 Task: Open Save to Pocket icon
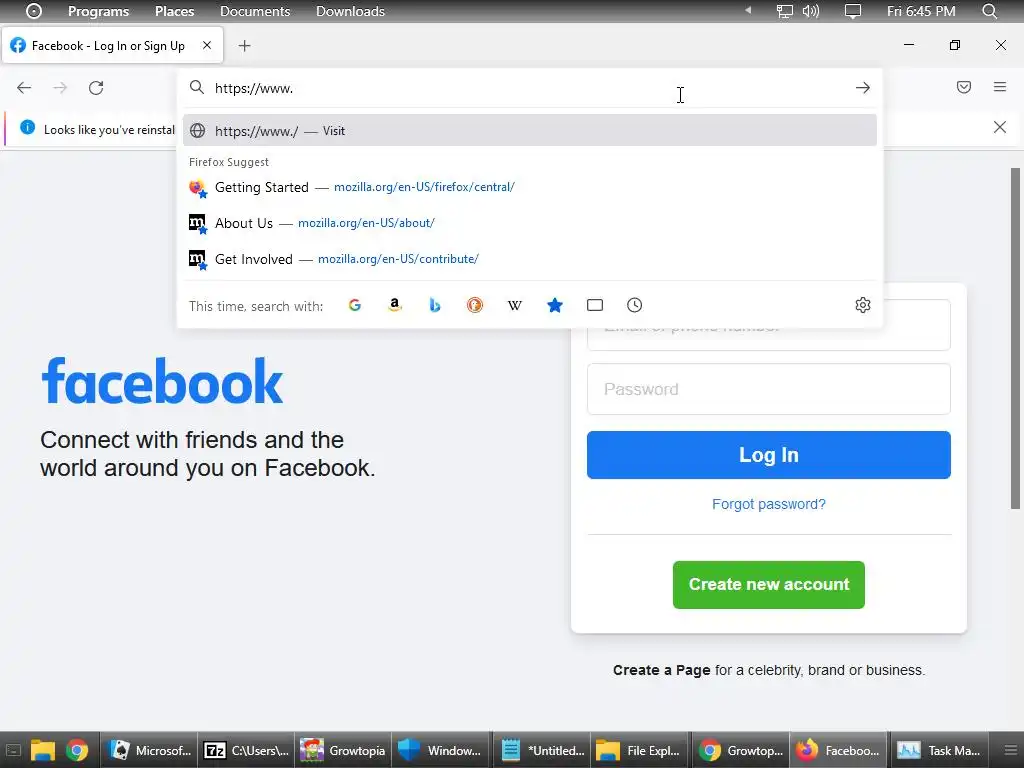pos(964,87)
